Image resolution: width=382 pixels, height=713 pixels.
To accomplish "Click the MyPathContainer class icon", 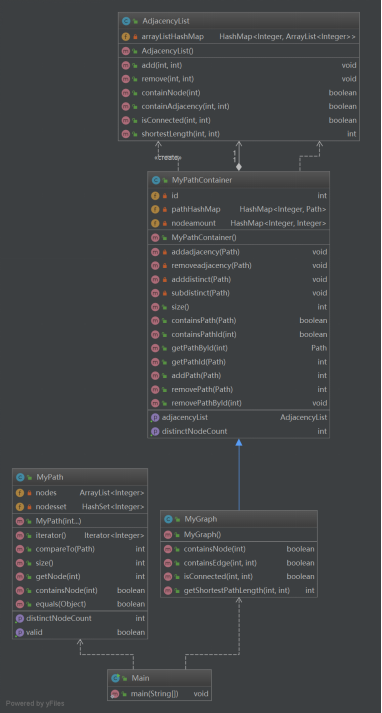I will [x=156, y=180].
